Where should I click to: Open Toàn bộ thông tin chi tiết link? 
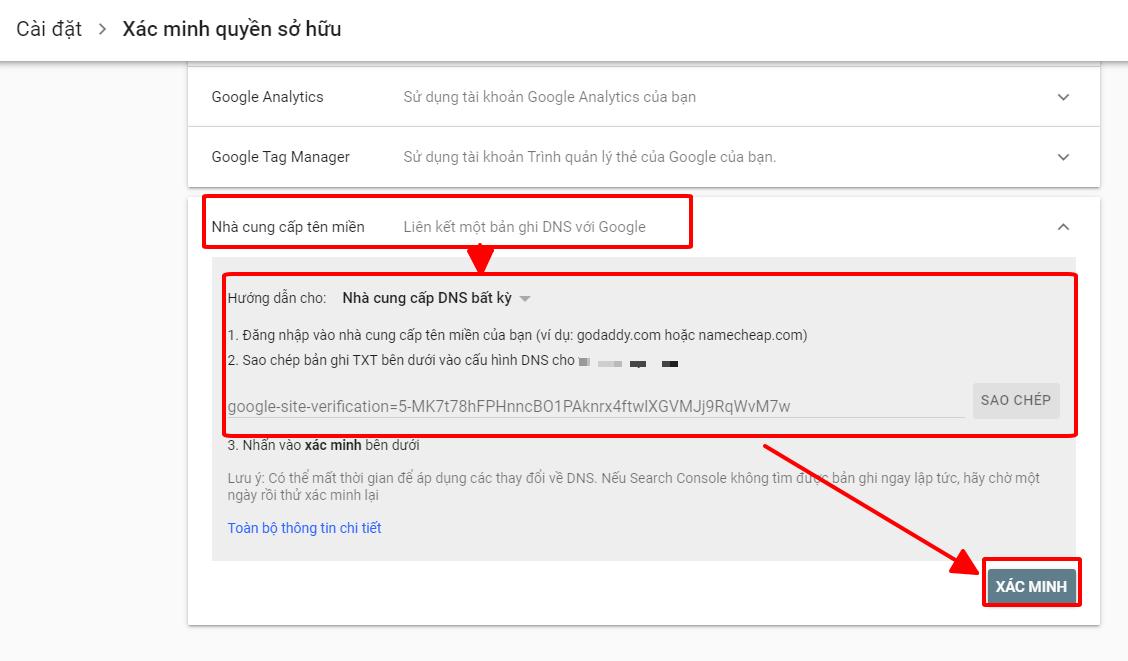click(304, 528)
